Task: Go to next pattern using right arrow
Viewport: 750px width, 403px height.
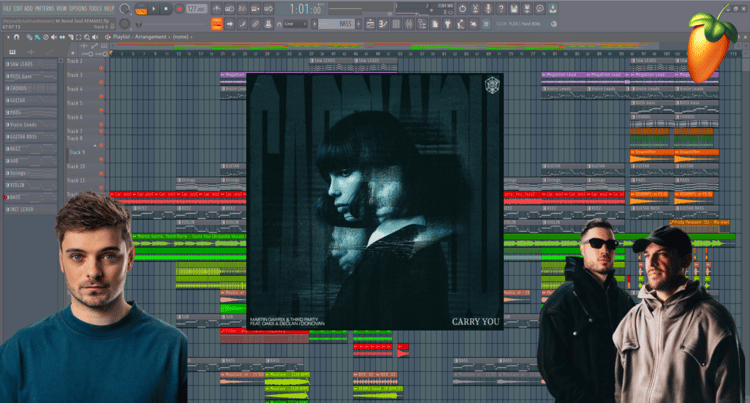Action: (358, 24)
